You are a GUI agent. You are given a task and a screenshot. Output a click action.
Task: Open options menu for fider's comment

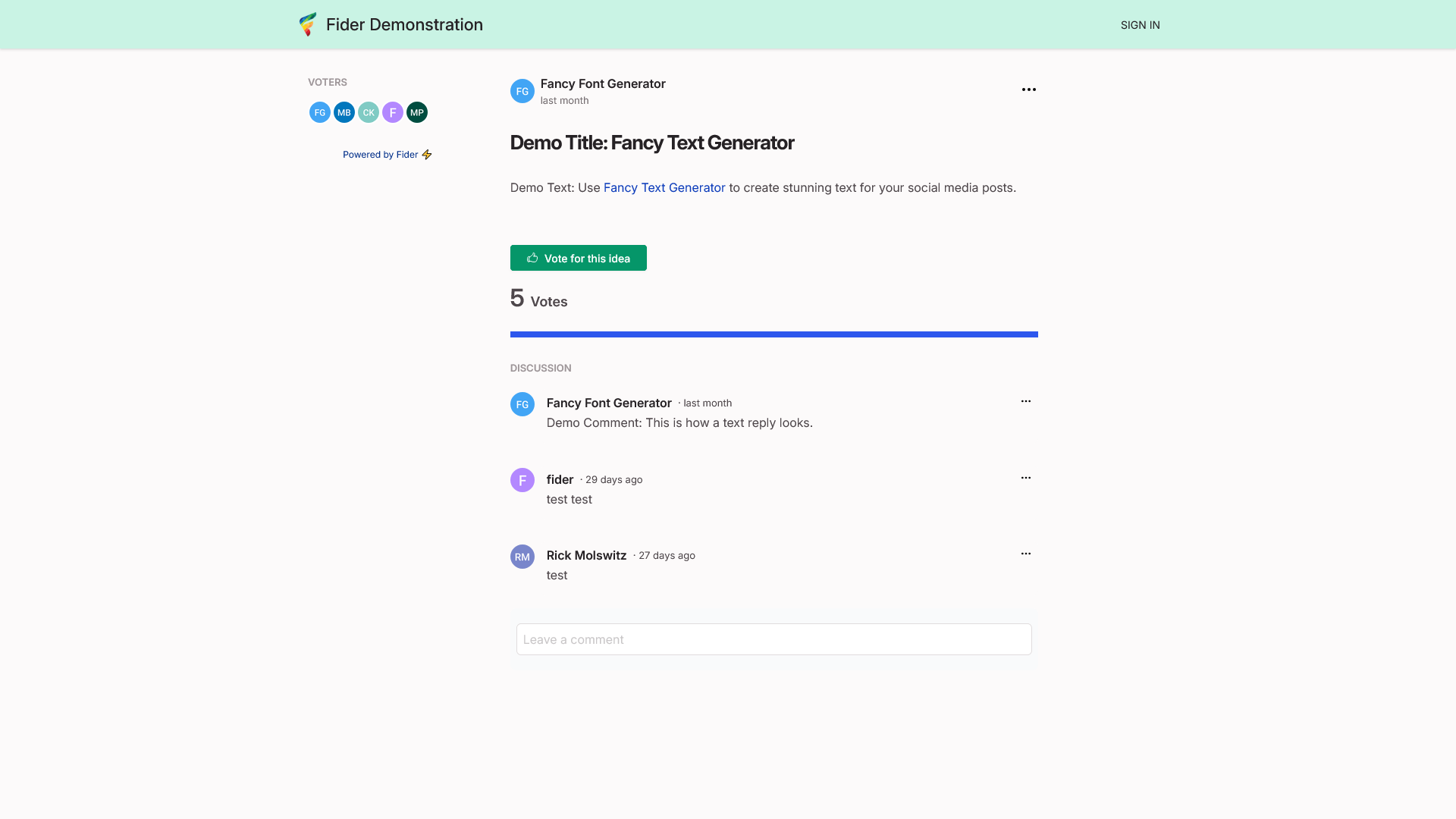point(1026,478)
